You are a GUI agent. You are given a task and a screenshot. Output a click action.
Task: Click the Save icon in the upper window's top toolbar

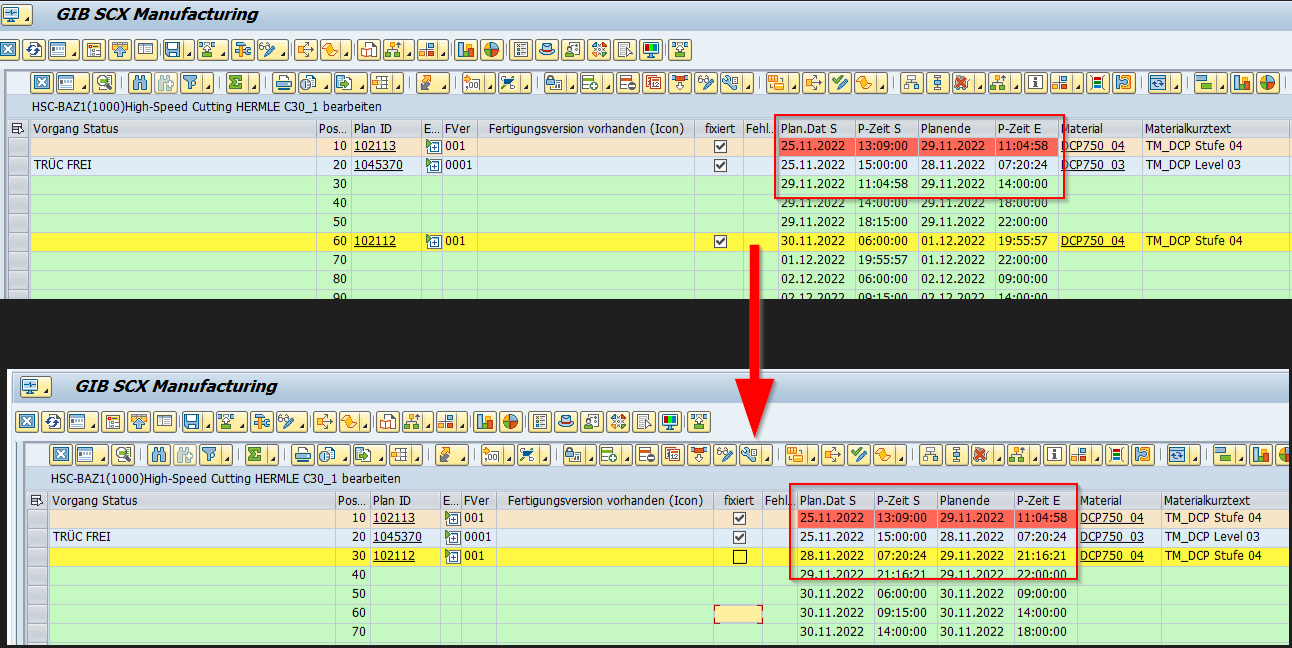(171, 49)
